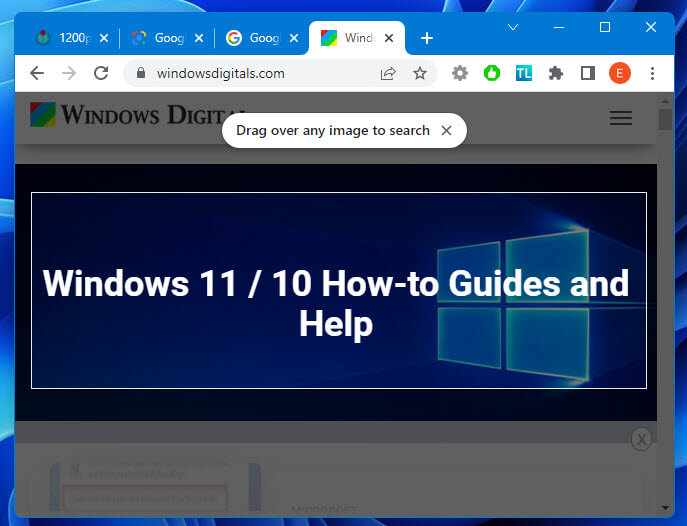This screenshot has height=526, width=687.
Task: Bookmark this page with the star icon
Action: tap(420, 73)
